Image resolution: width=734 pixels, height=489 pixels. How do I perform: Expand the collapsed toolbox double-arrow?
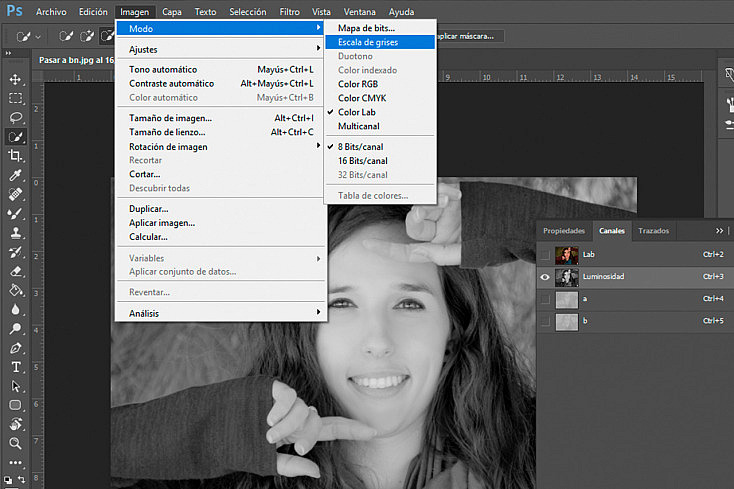(8, 53)
